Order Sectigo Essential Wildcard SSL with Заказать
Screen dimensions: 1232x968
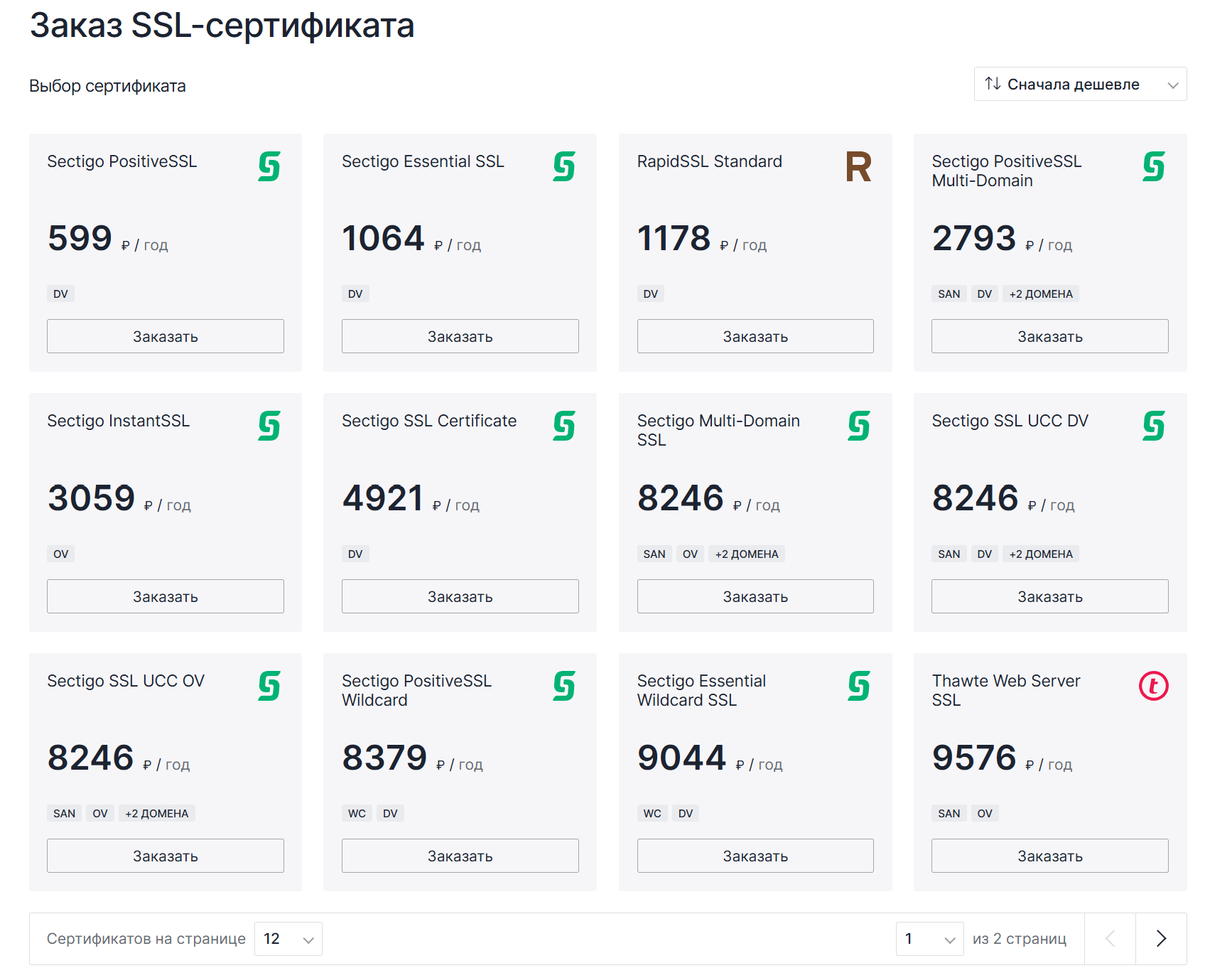755,856
